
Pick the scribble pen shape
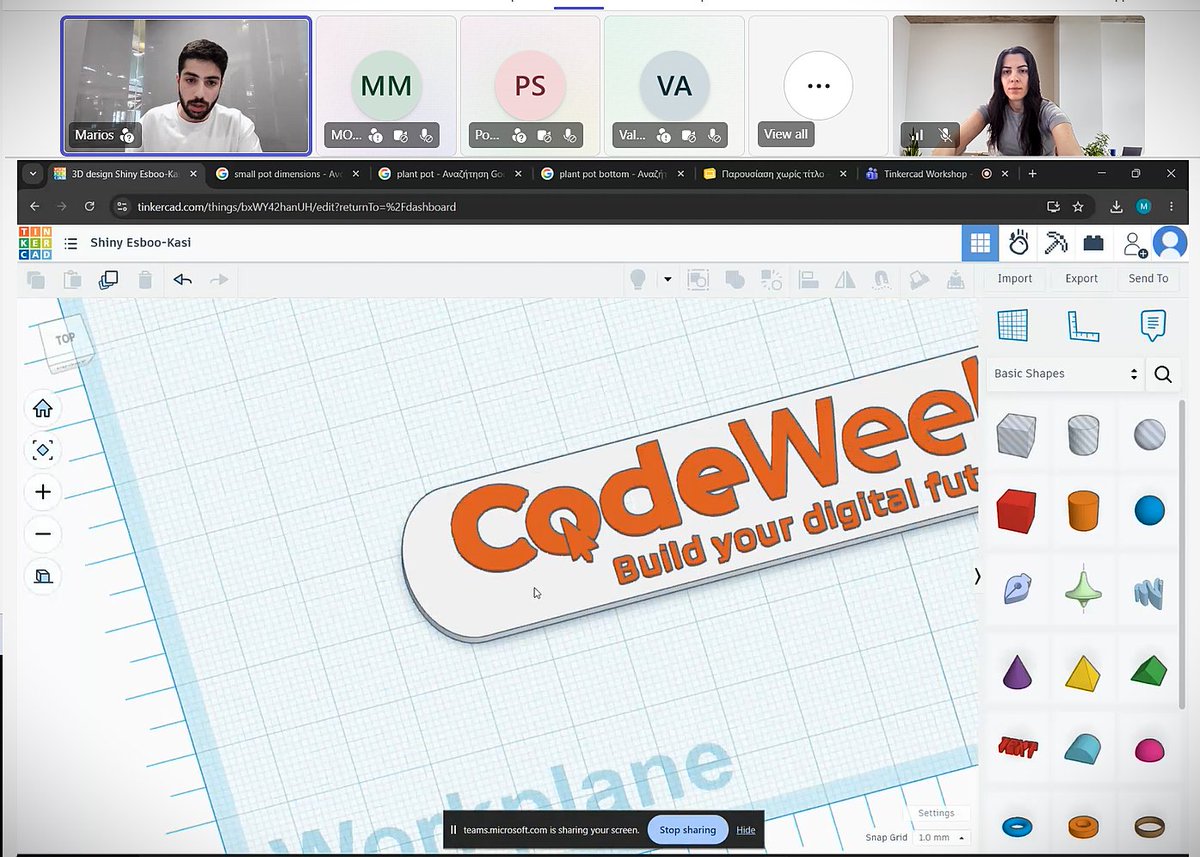pos(1016,587)
